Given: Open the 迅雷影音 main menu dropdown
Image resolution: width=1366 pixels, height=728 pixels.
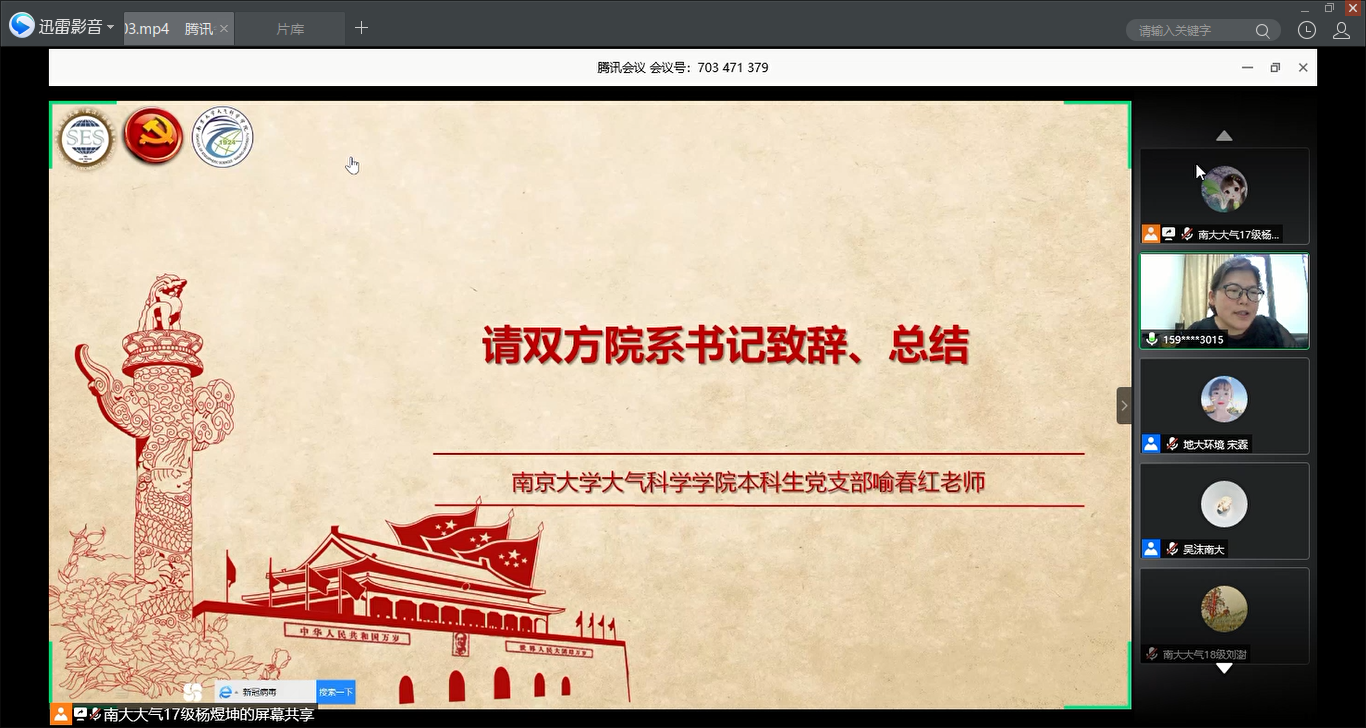Looking at the screenshot, I should tap(110, 28).
